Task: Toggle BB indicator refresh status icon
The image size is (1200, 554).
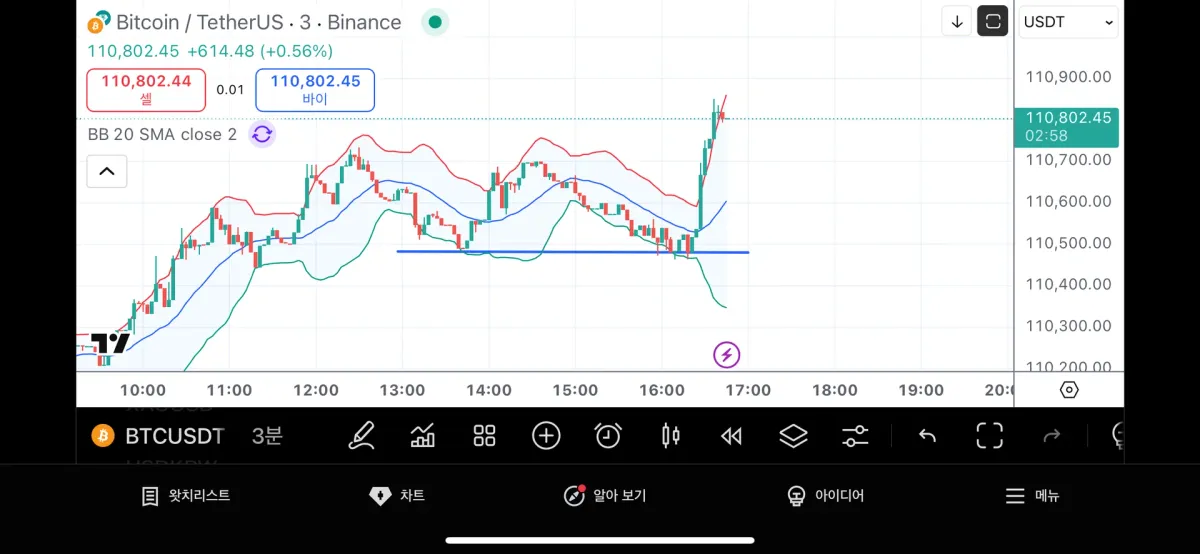Action: (x=262, y=134)
